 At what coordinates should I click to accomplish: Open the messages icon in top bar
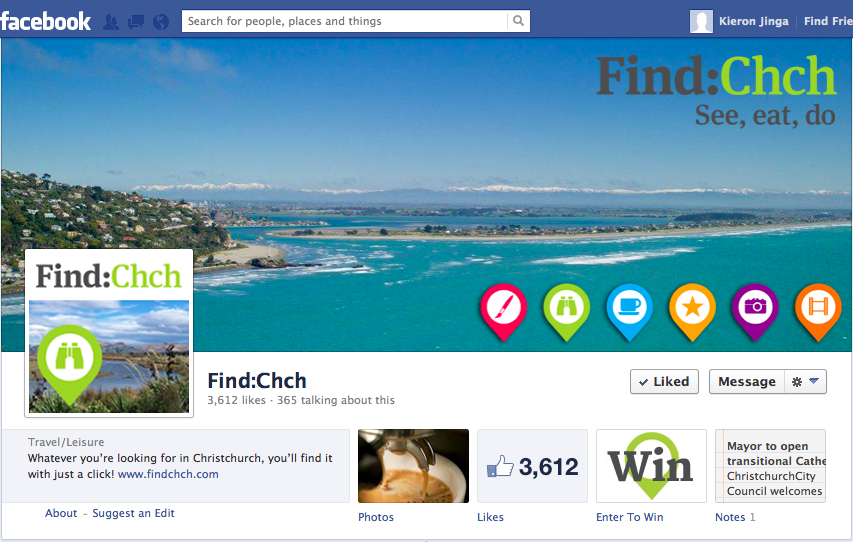click(136, 22)
